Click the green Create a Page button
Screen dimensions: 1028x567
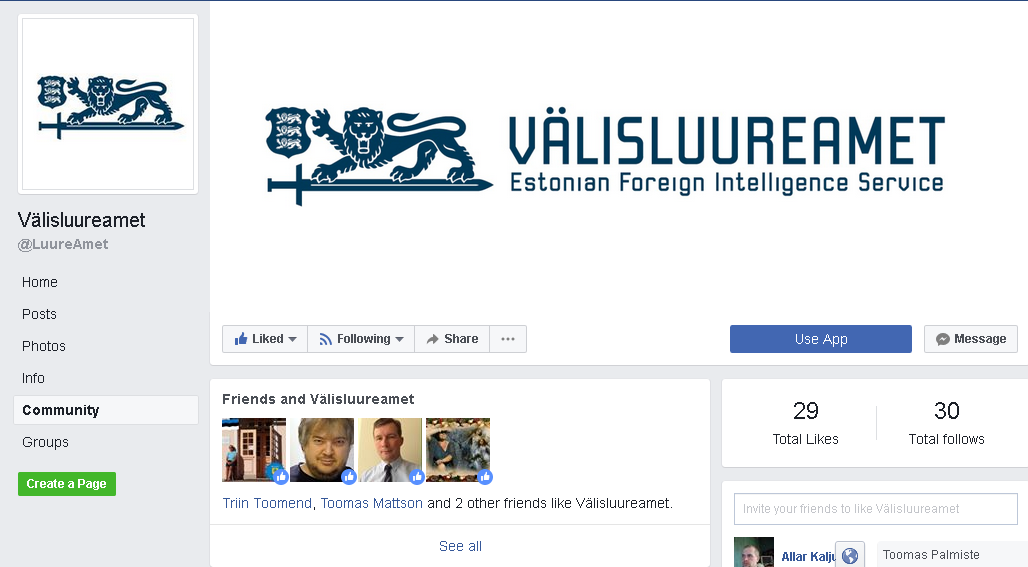67,484
